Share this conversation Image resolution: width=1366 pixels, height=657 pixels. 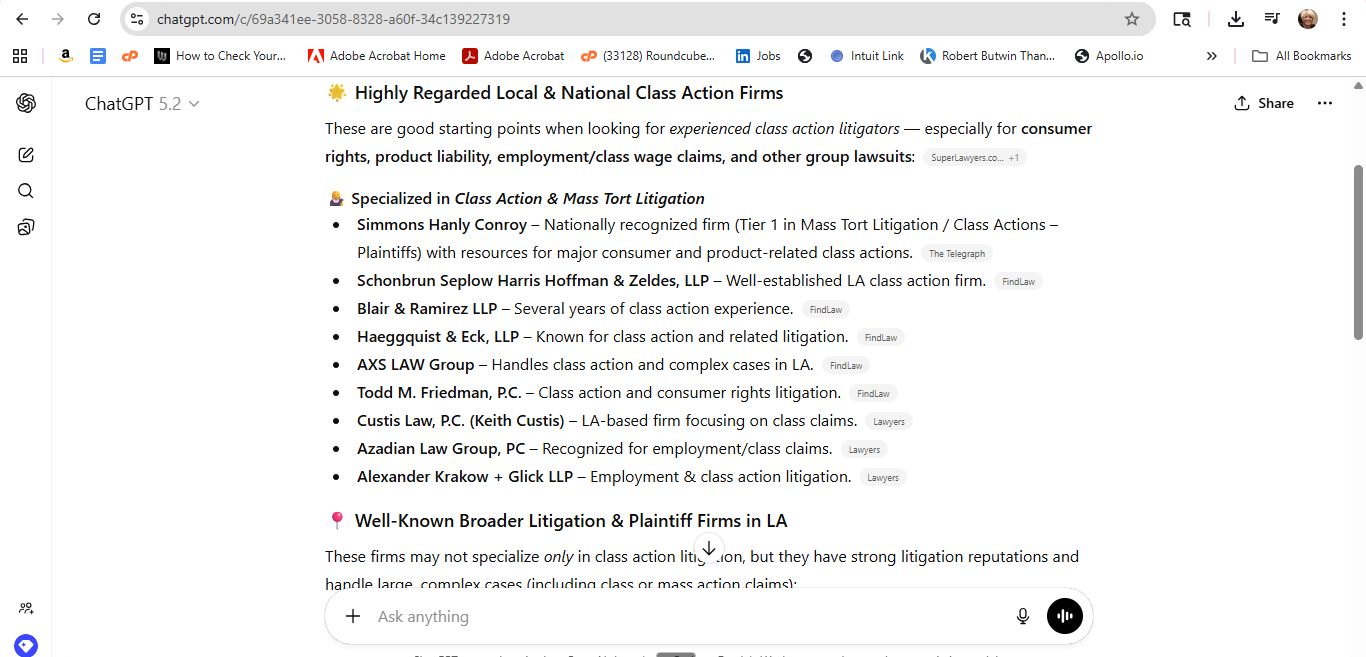point(1264,103)
